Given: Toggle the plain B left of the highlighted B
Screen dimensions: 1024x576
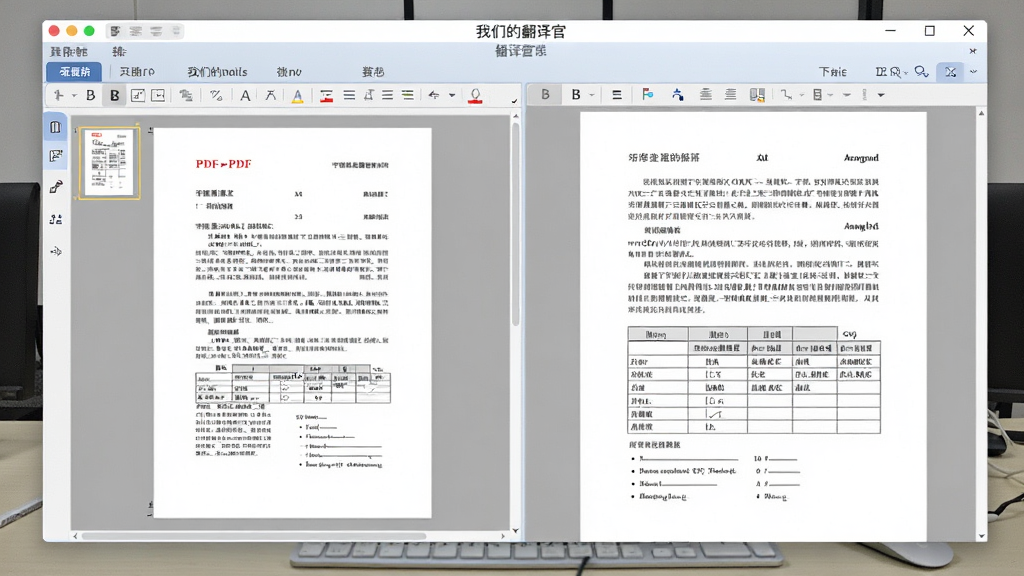Looking at the screenshot, I should click(91, 95).
